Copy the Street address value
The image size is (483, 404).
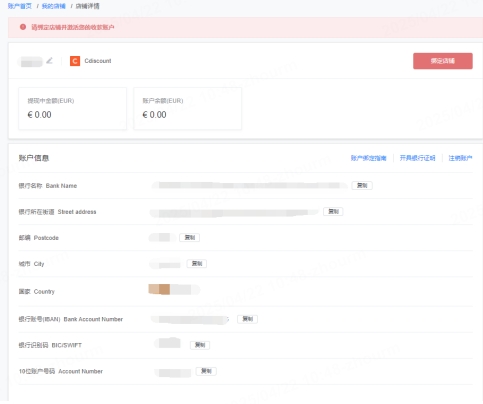(x=333, y=211)
